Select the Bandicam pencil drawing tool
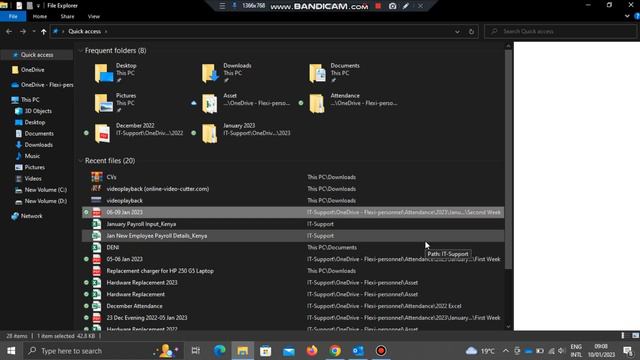The height and width of the screenshot is (360, 640). coord(406,6)
